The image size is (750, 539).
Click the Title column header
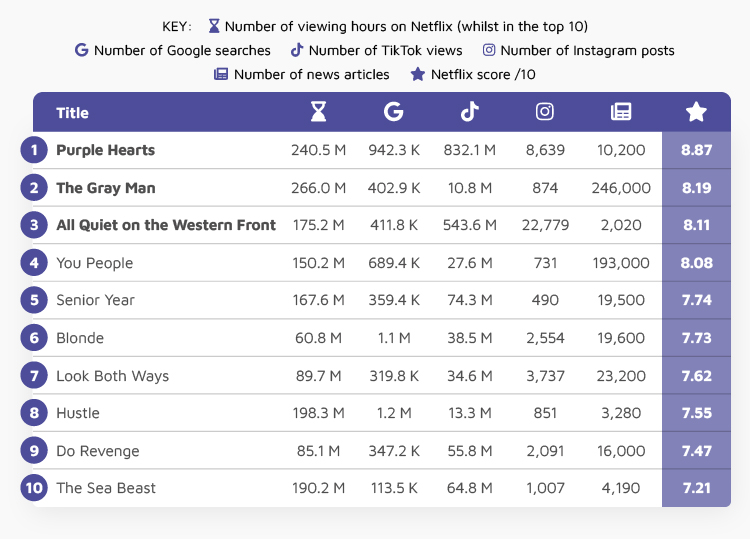(72, 113)
